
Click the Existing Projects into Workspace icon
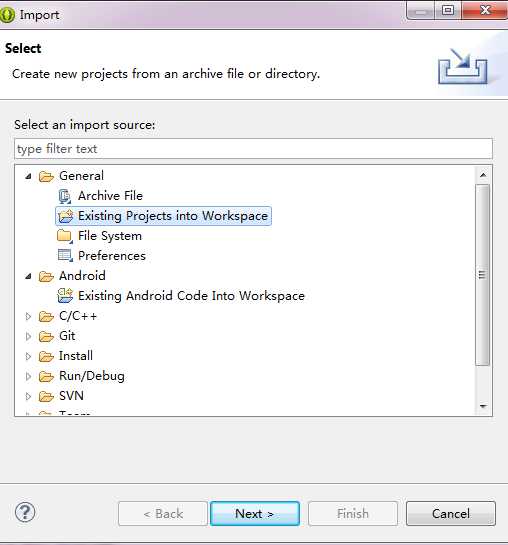[x=65, y=216]
